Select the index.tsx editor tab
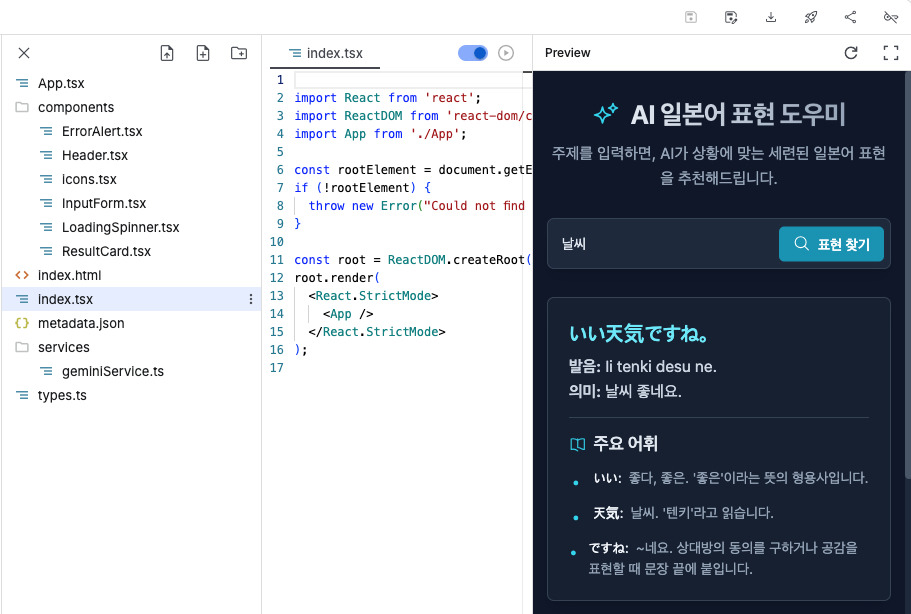The height and width of the screenshot is (614, 911). tap(325, 53)
